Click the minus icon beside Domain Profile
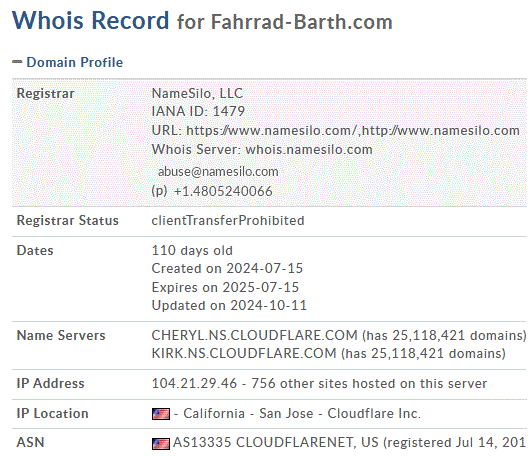Screen dimensions: 528x456 pyautogui.click(x=17, y=62)
